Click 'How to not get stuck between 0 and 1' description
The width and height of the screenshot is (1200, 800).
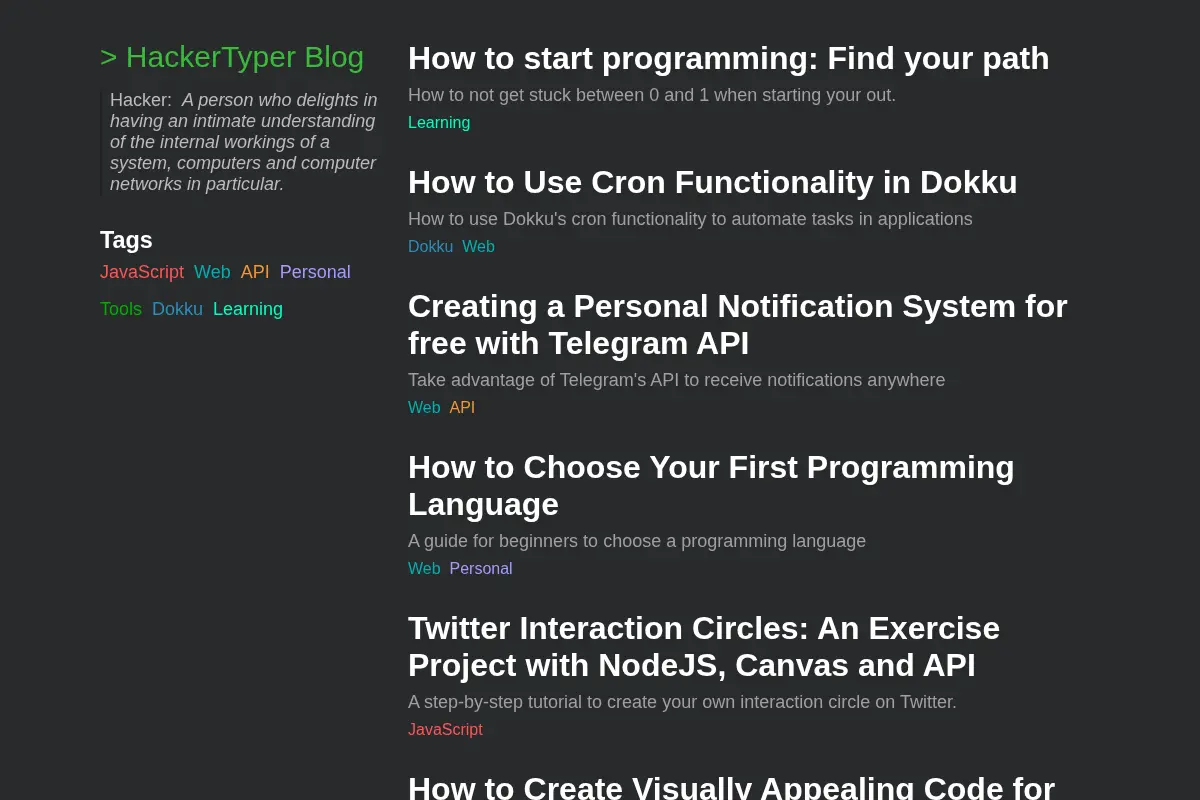click(x=652, y=95)
